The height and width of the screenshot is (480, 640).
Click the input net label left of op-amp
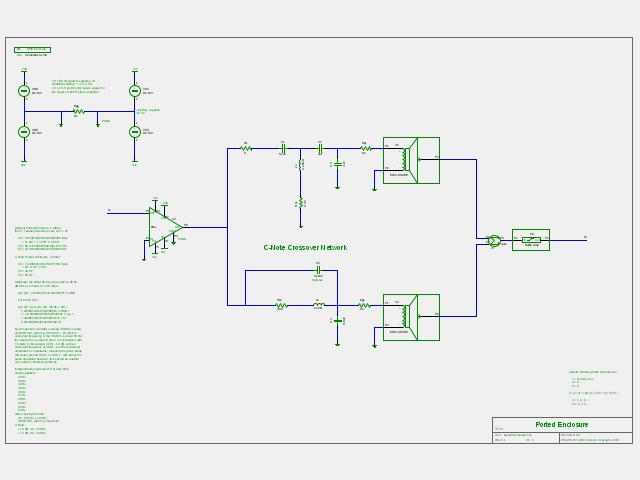click(109, 210)
